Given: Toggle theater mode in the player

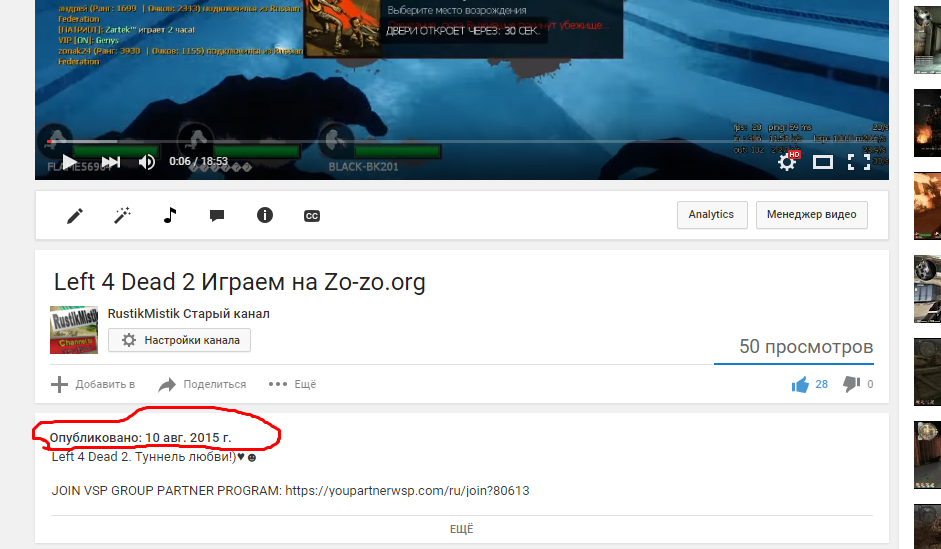Looking at the screenshot, I should click(822, 161).
